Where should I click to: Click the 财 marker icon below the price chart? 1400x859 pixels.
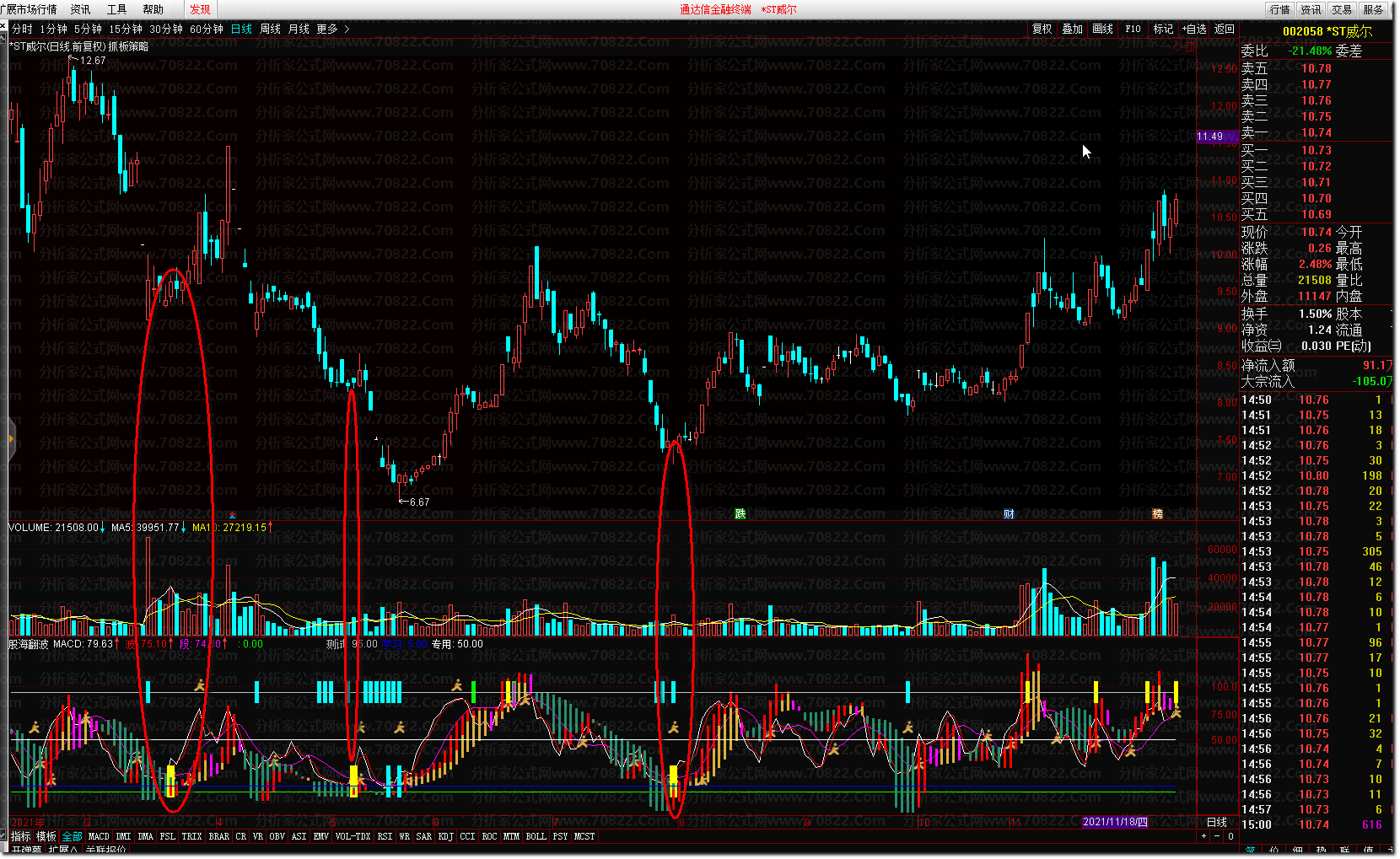1009,514
